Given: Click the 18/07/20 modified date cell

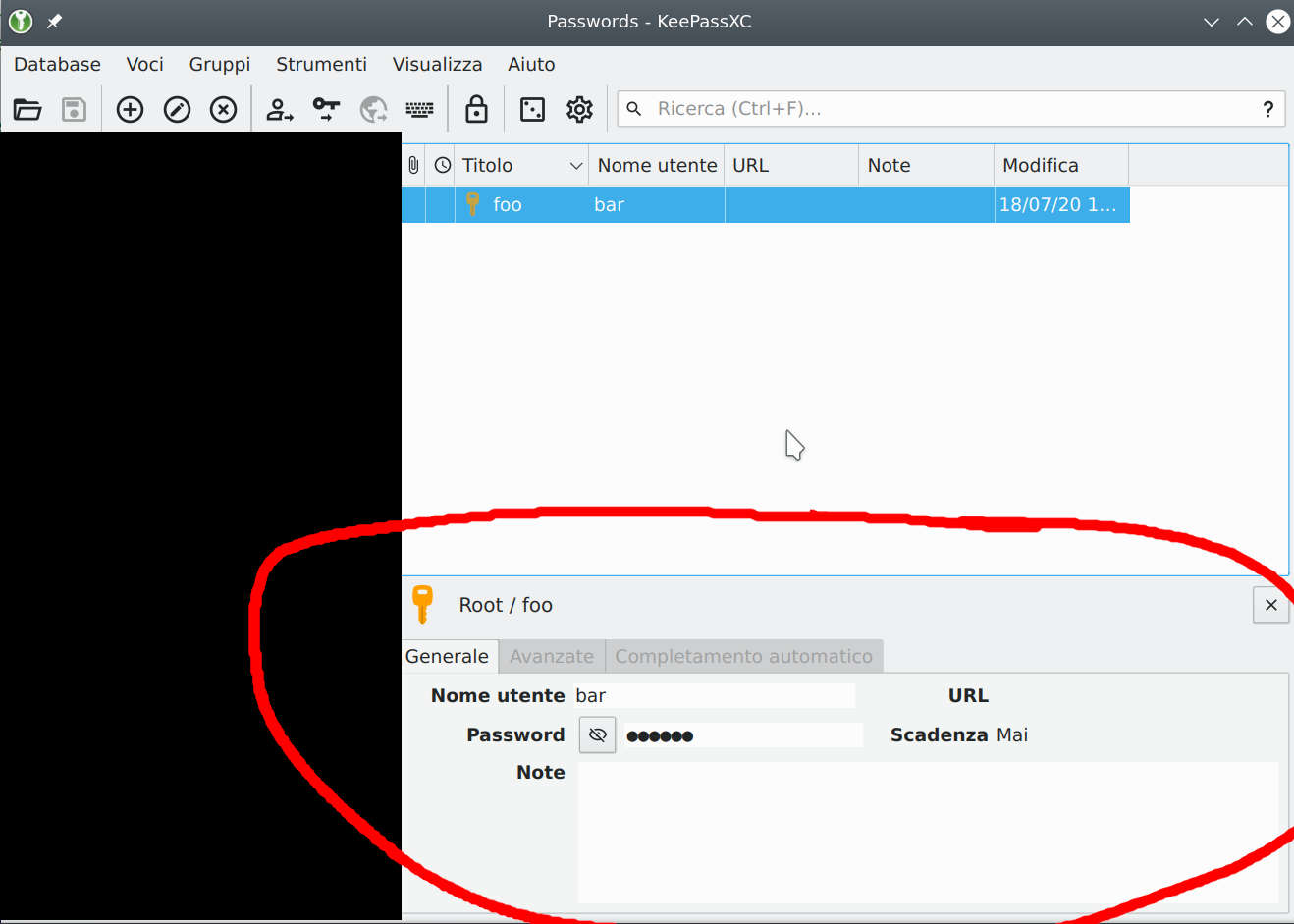Looking at the screenshot, I should tap(1061, 204).
